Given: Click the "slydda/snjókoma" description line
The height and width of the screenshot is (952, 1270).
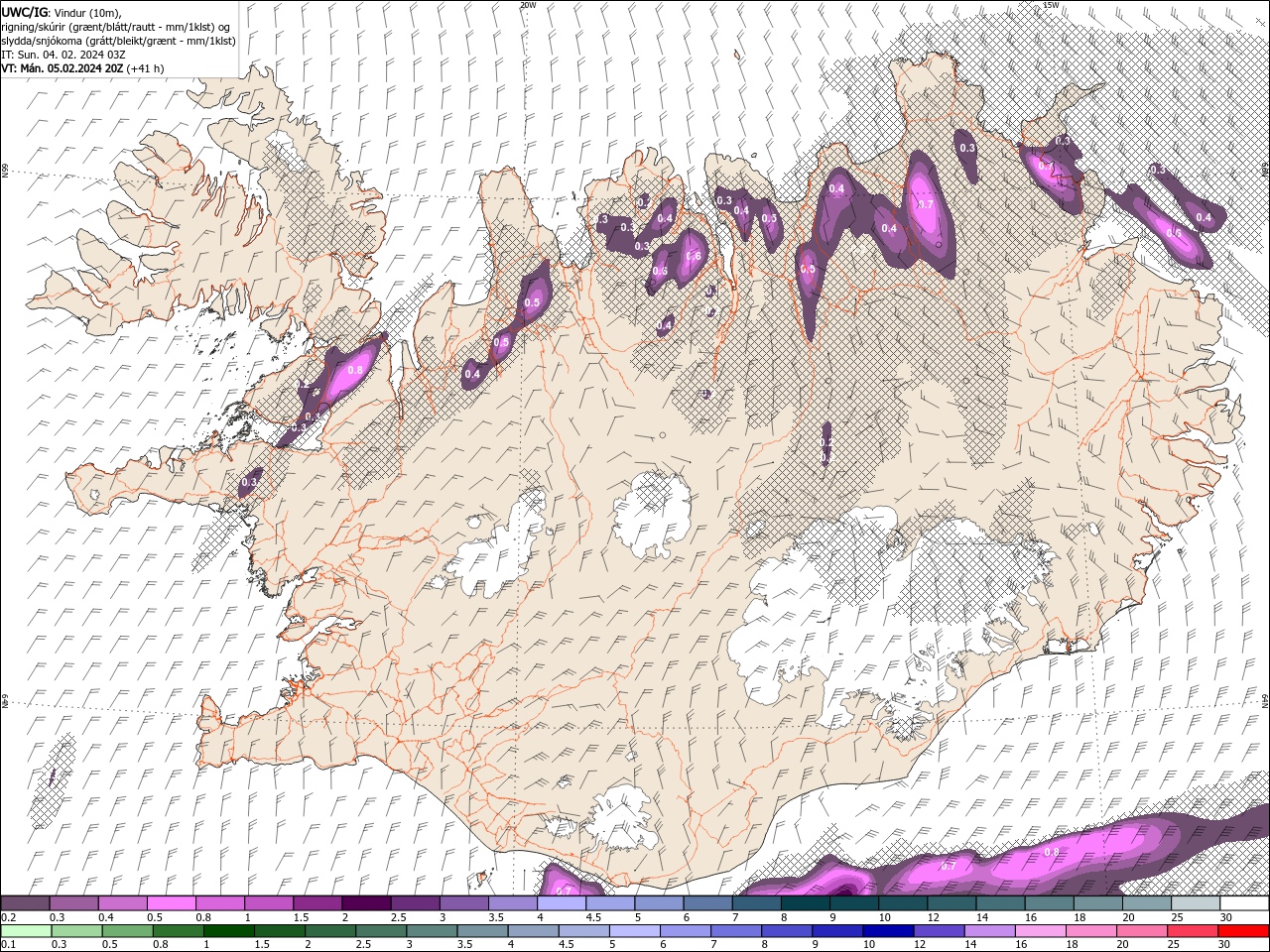Looking at the screenshot, I should (118, 41).
